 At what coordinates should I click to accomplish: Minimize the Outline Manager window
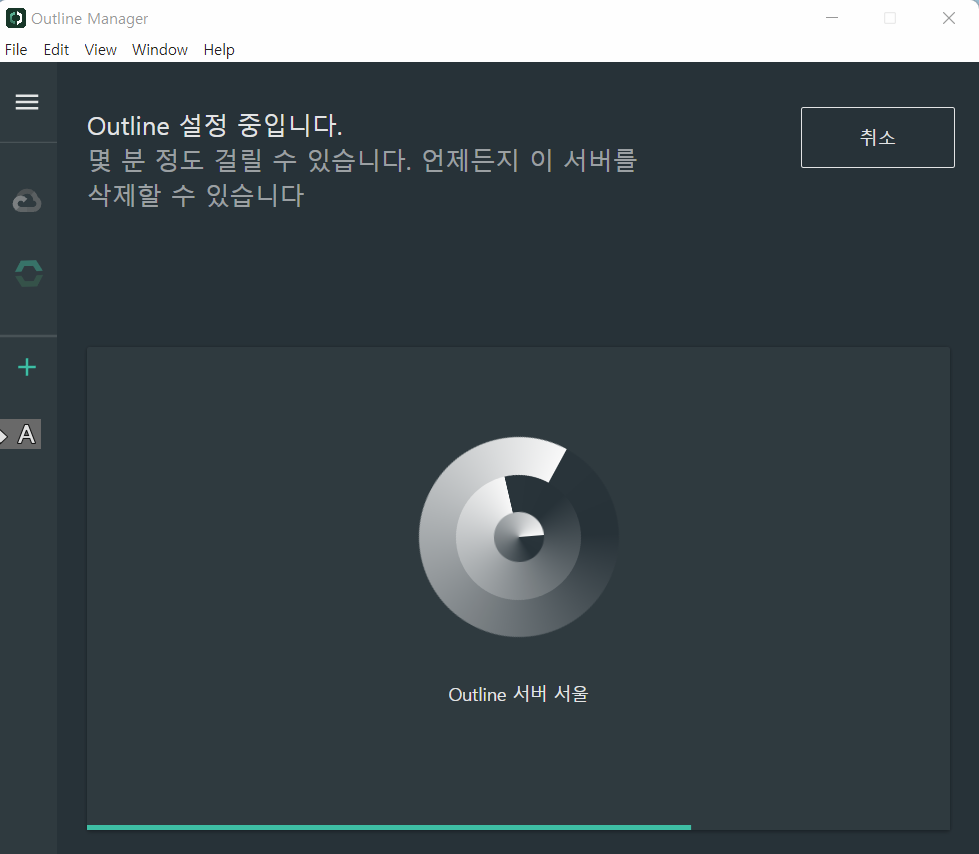pyautogui.click(x=832, y=18)
